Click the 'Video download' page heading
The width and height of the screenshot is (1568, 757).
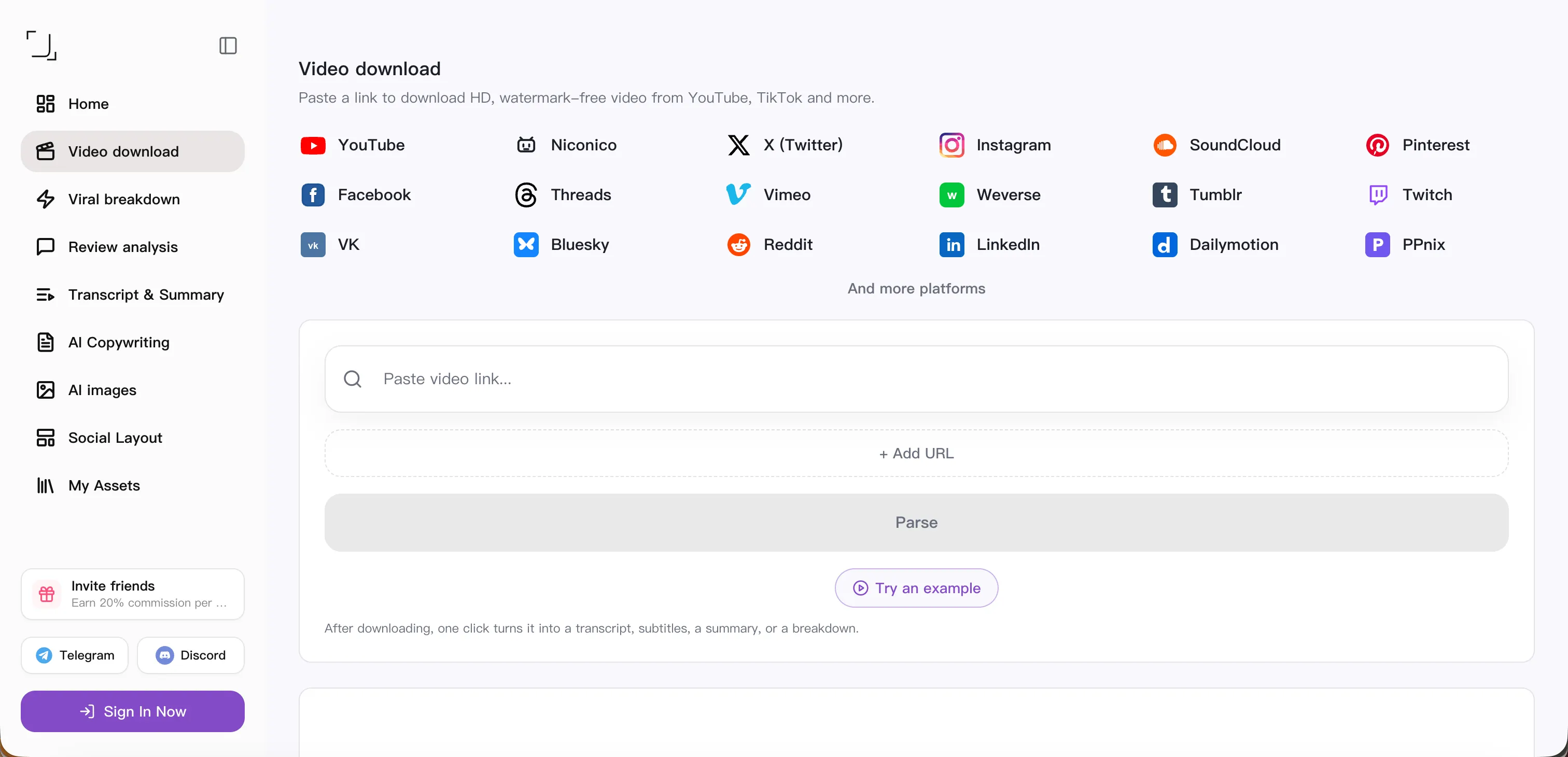click(370, 69)
